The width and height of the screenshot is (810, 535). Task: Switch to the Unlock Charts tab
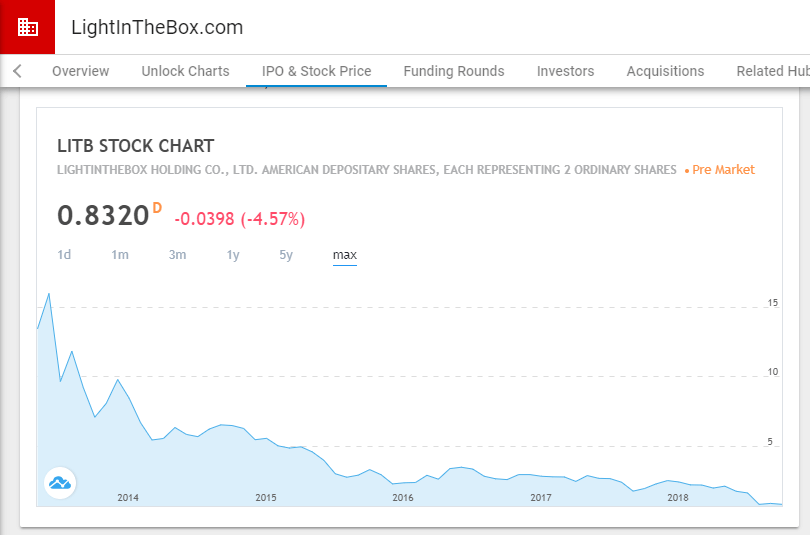point(185,71)
